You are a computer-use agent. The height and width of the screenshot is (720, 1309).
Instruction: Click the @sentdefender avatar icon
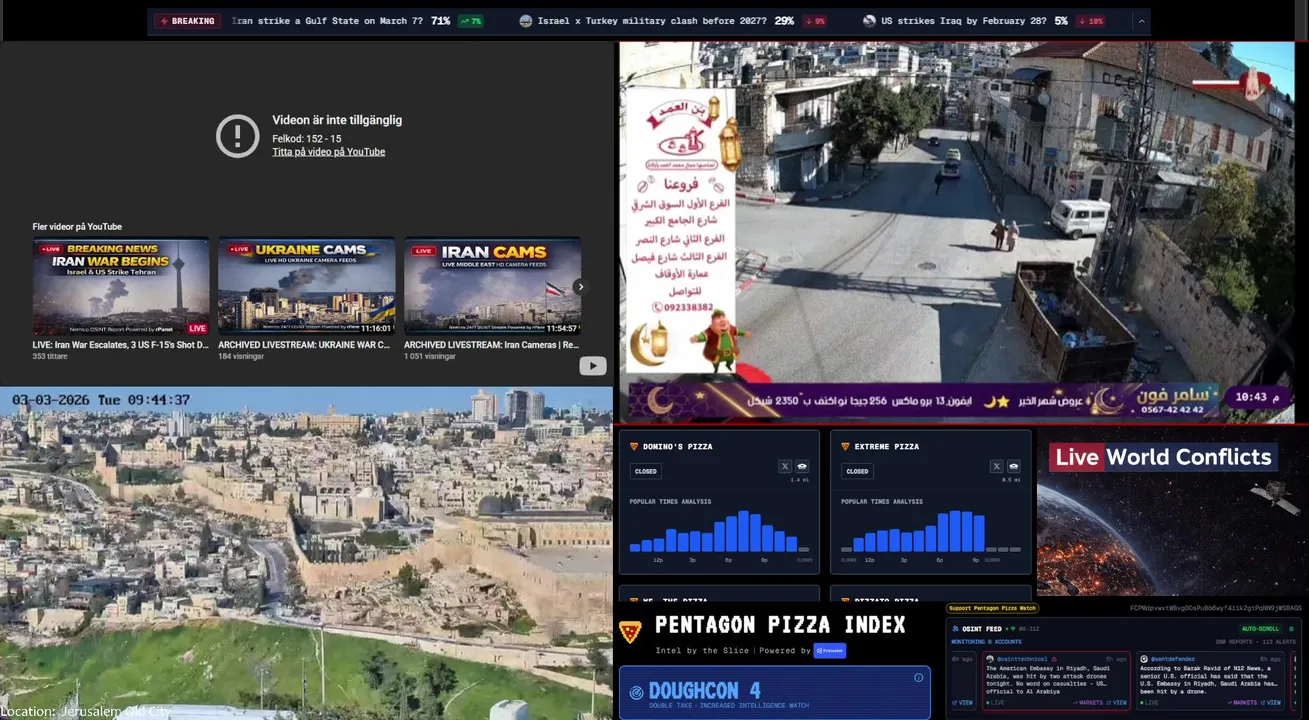1144,659
